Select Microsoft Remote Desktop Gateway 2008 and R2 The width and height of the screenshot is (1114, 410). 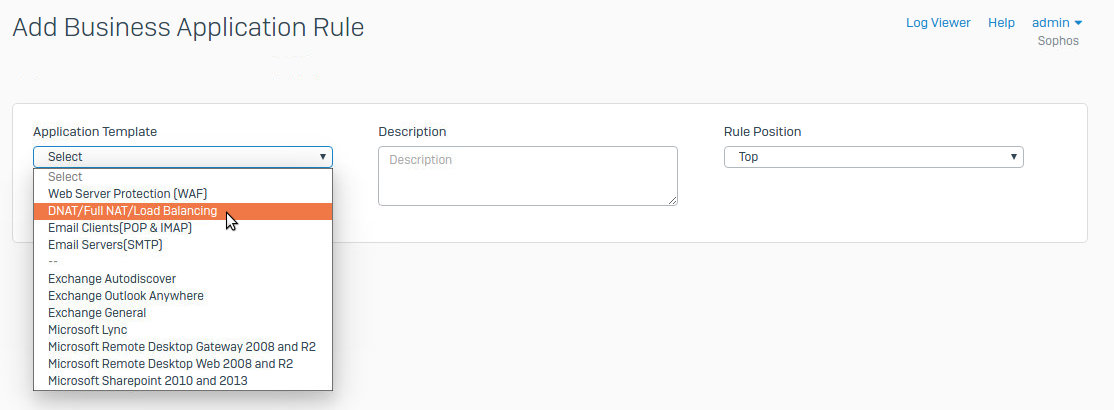tap(182, 347)
